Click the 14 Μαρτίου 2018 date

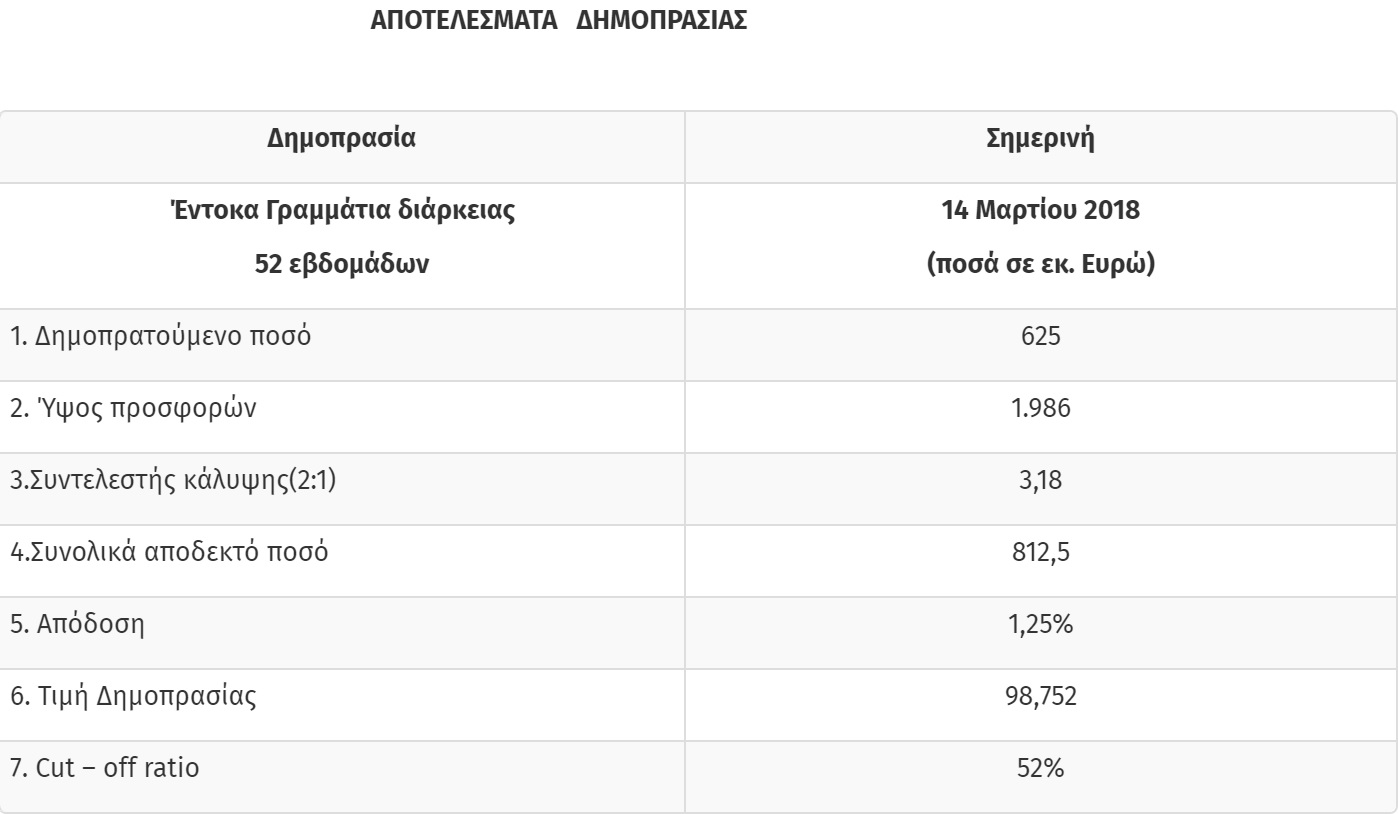pos(1040,212)
